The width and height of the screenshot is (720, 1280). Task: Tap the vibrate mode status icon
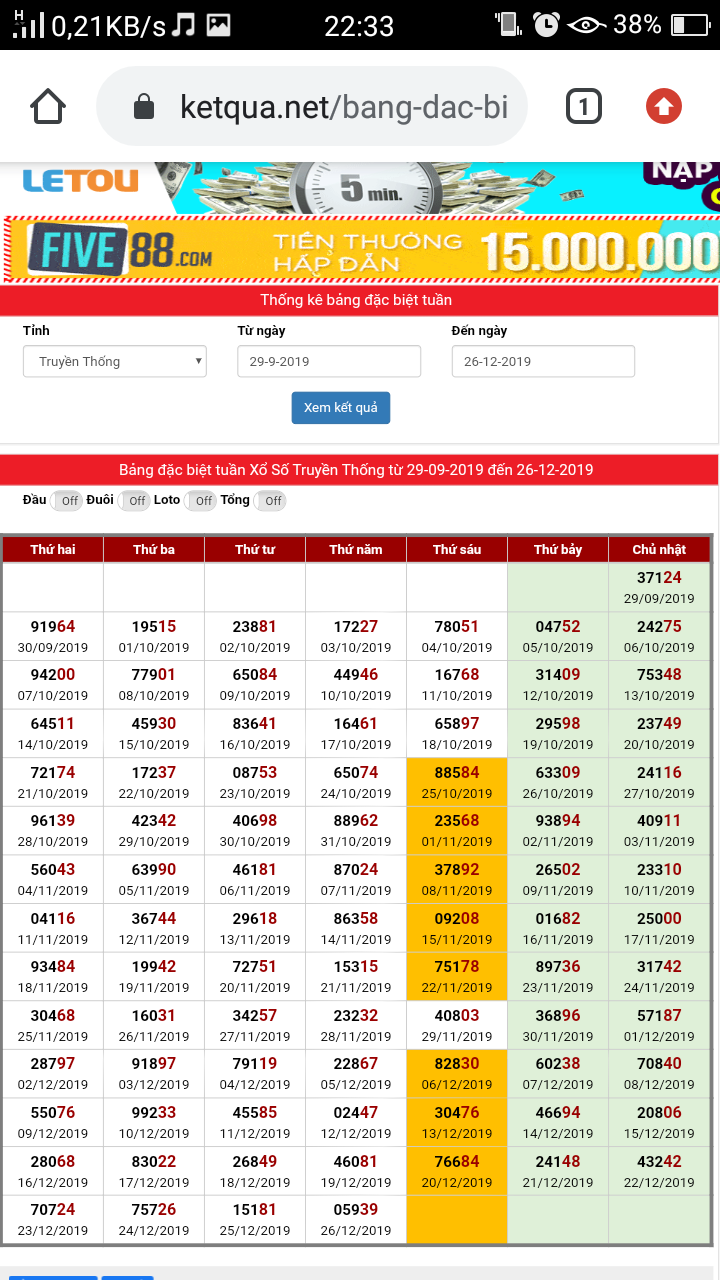[509, 25]
